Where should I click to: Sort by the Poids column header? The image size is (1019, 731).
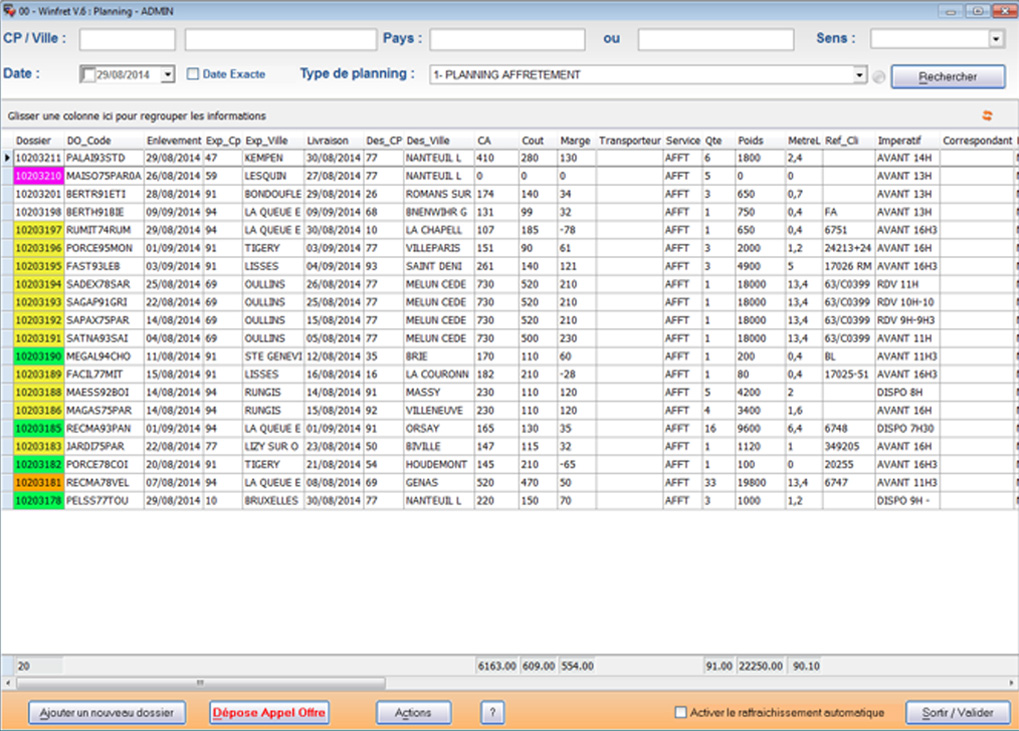pos(760,140)
